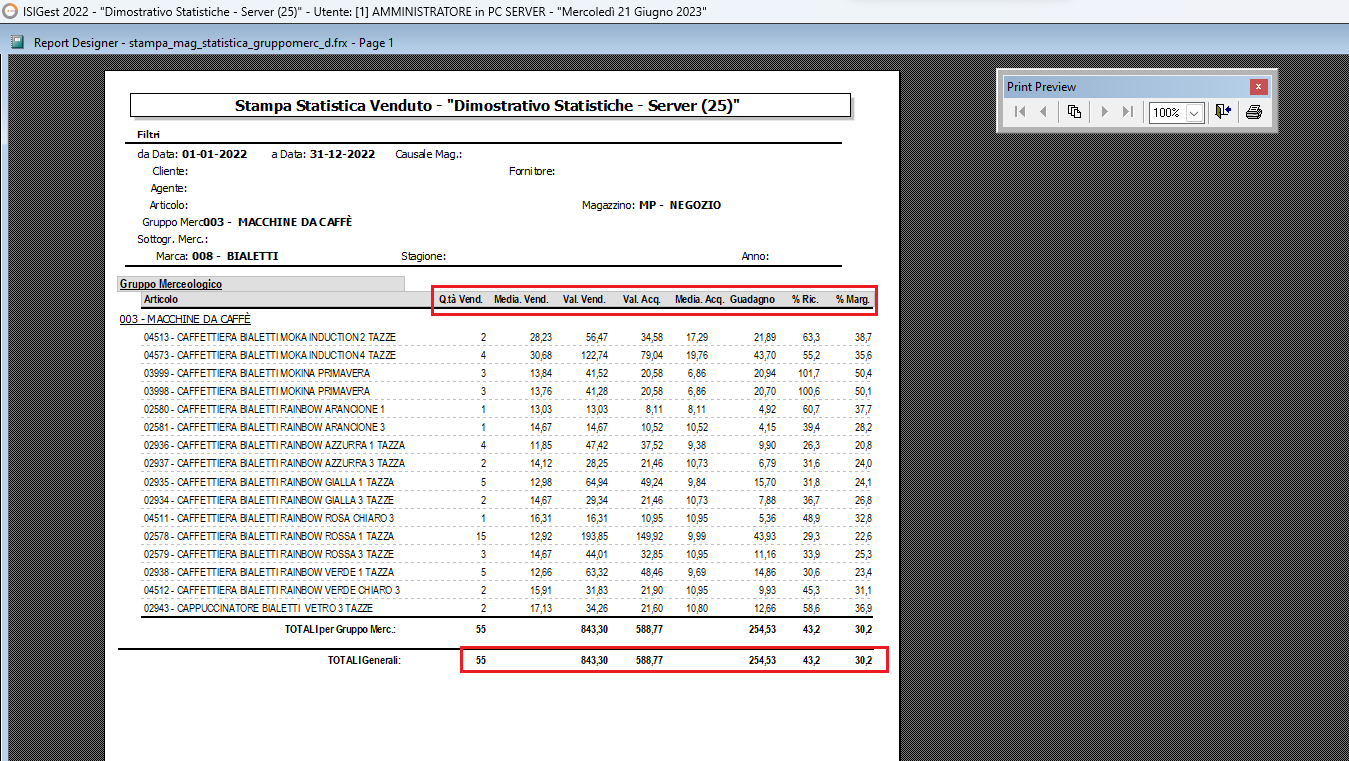The height and width of the screenshot is (761, 1349).
Task: Close the preview with the exit door icon
Action: tap(1223, 112)
